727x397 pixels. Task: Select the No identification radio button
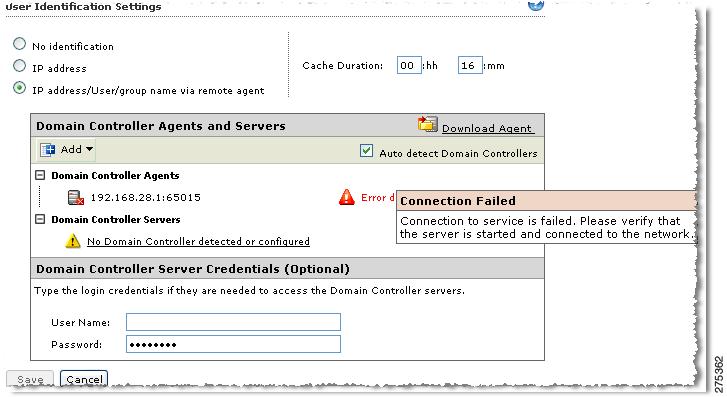click(19, 44)
